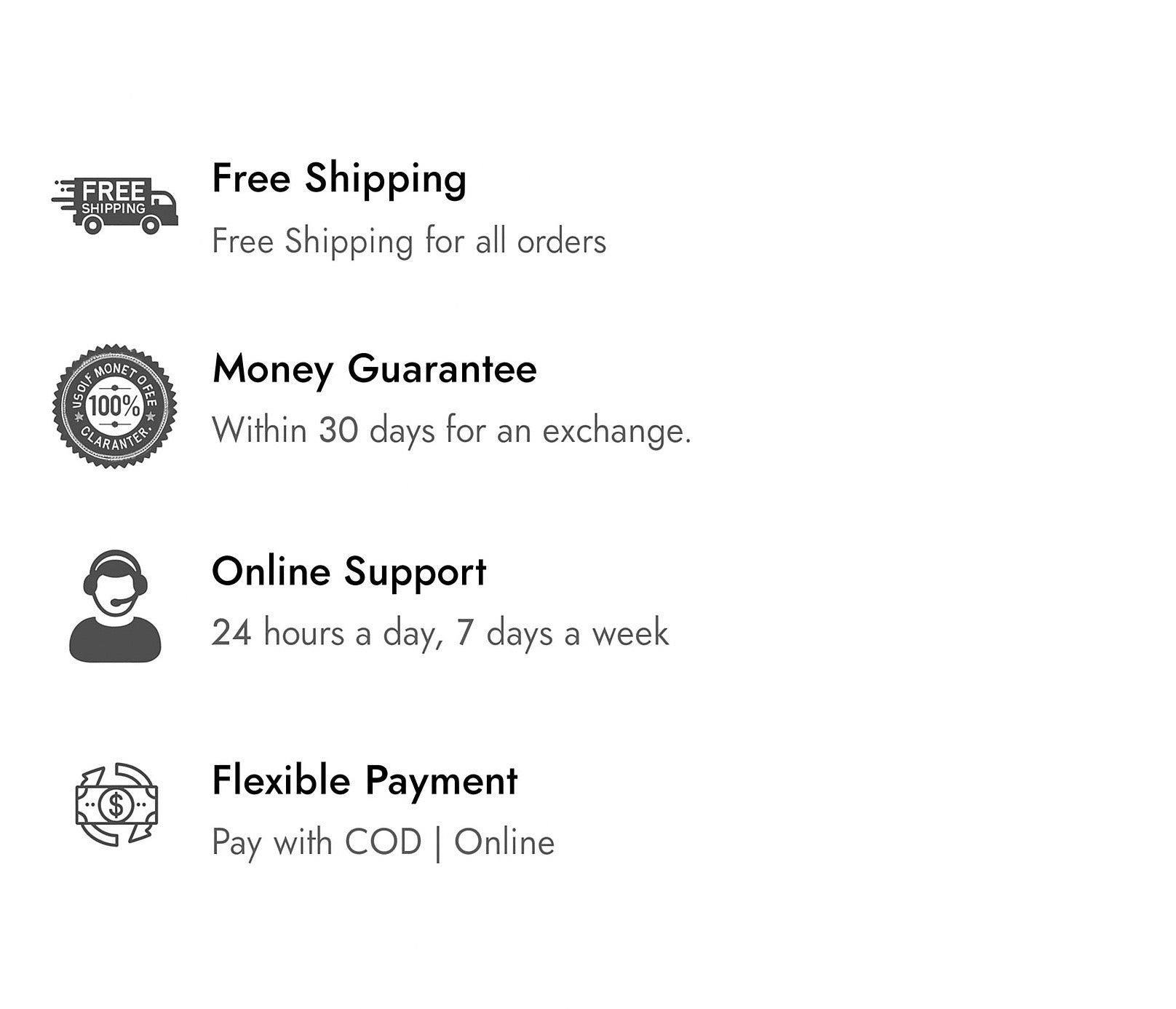Open the Online Support heading
This screenshot has height=1009, width=1176.
(349, 572)
